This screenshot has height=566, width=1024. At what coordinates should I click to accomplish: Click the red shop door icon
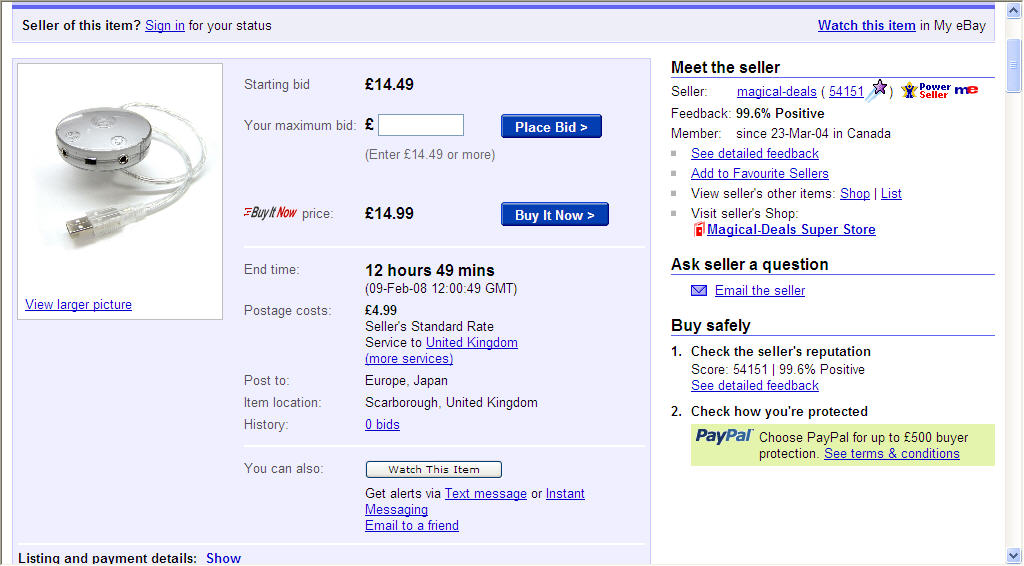click(x=699, y=230)
